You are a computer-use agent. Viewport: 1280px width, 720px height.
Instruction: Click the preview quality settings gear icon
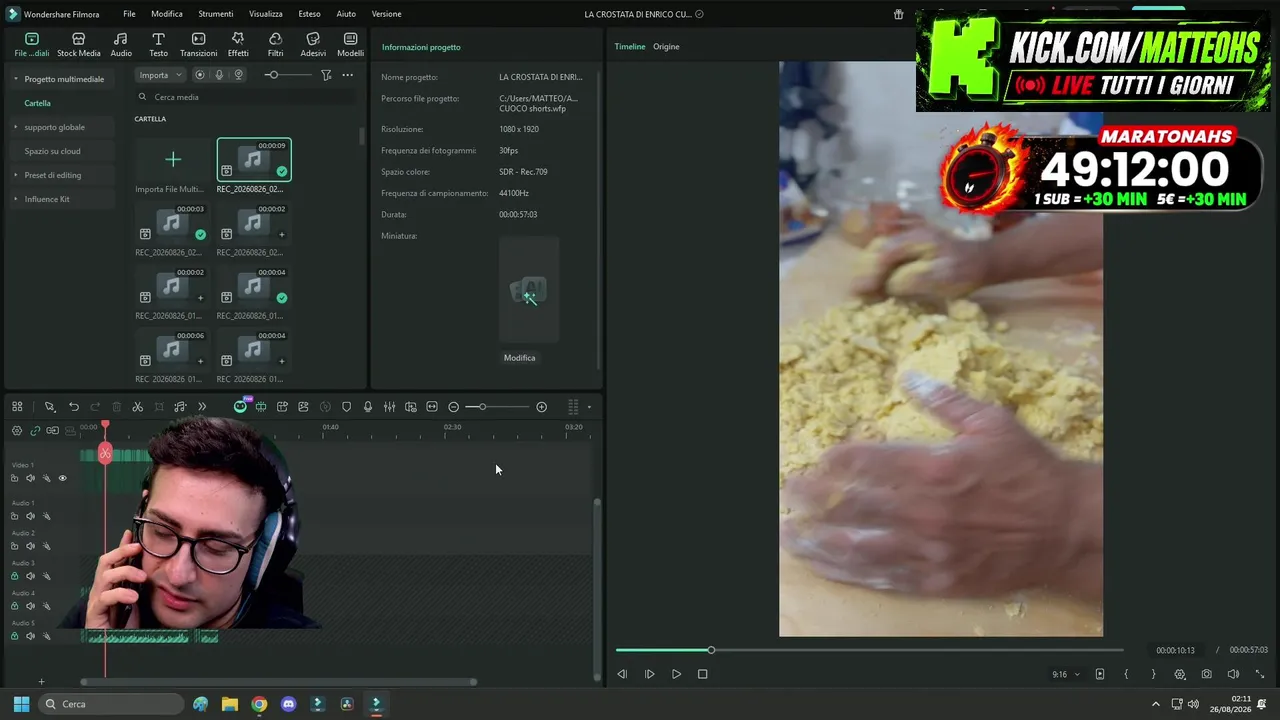[x=1180, y=674]
